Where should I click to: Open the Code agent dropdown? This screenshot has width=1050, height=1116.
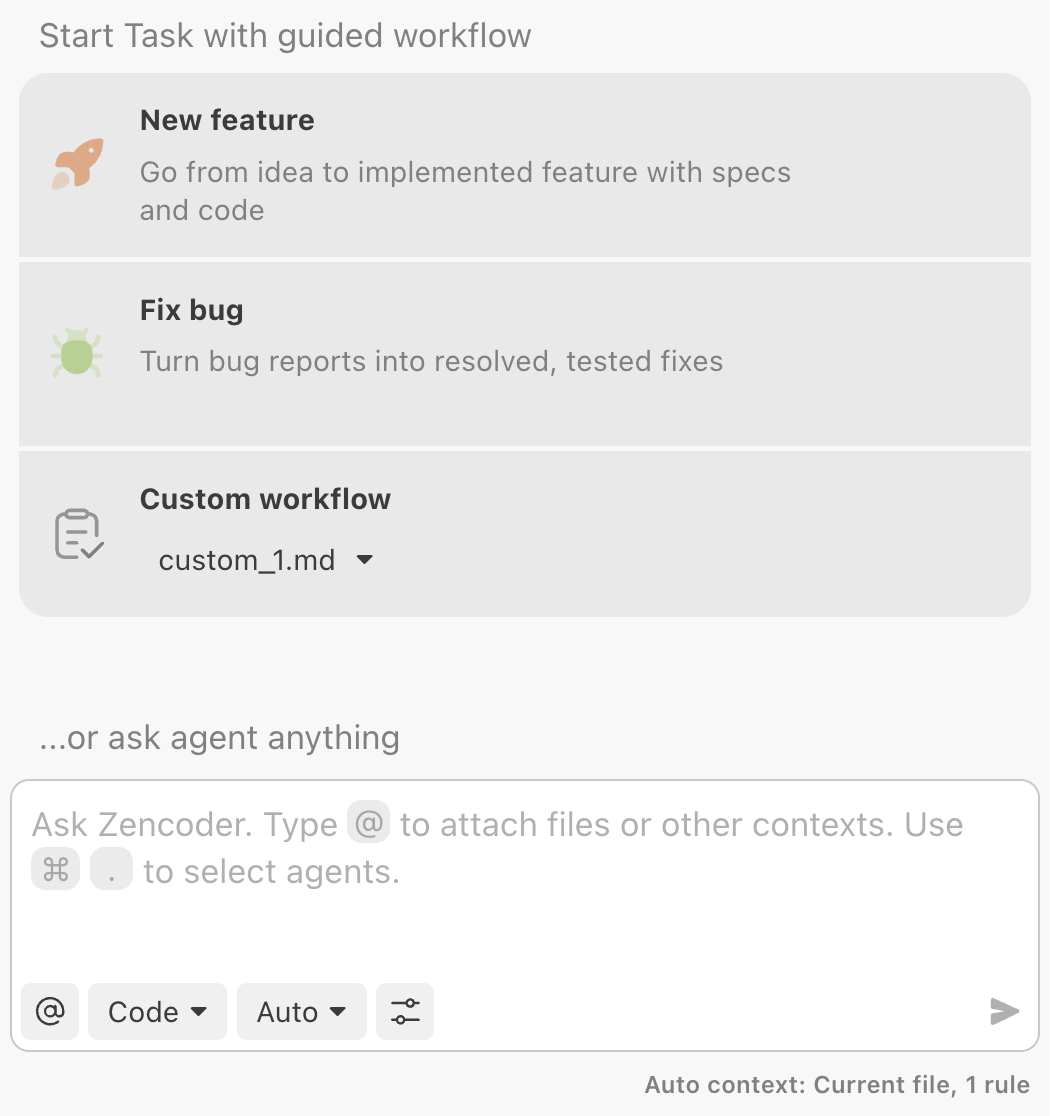click(x=156, y=1011)
